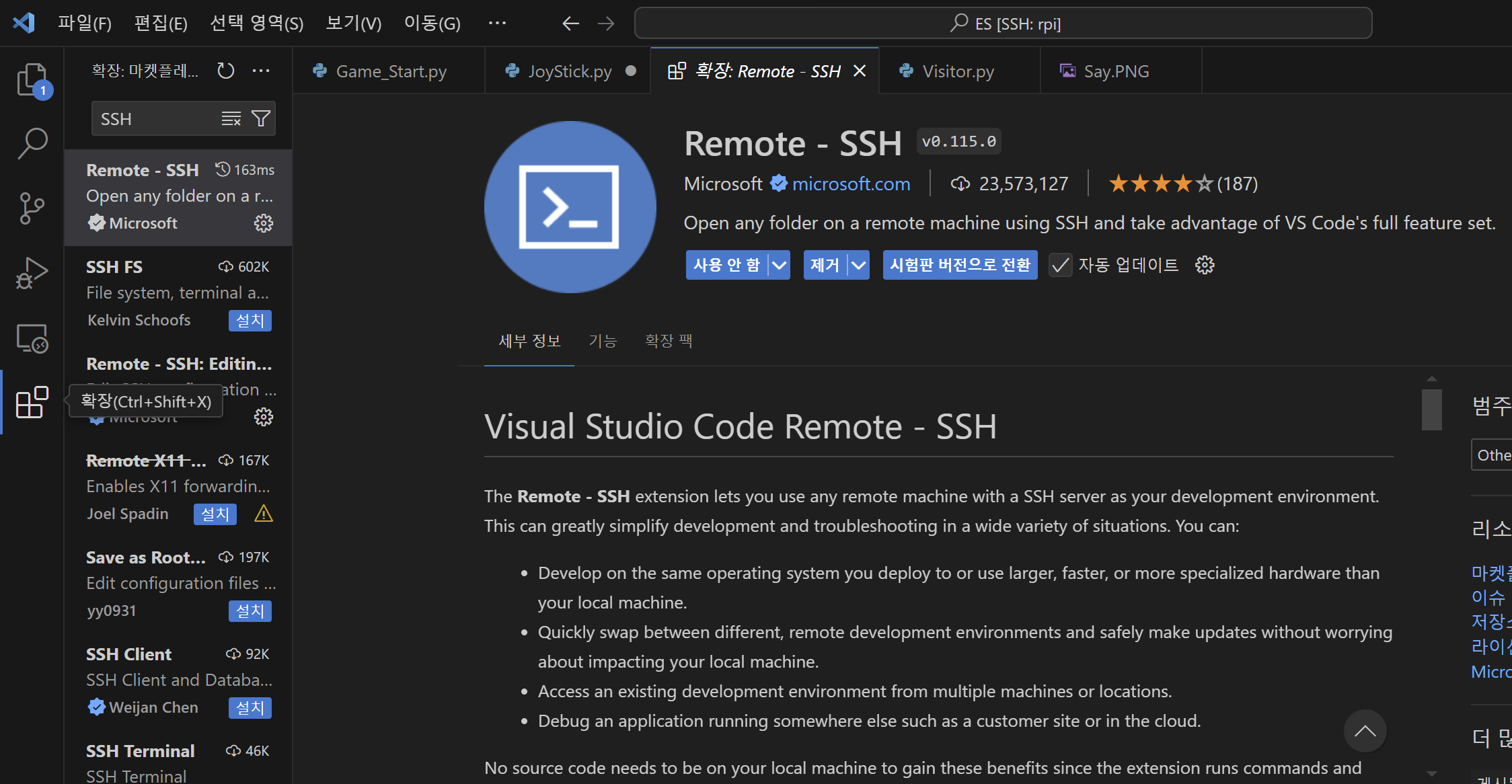This screenshot has height=784, width=1512.
Task: Clear extension search results
Action: click(231, 119)
